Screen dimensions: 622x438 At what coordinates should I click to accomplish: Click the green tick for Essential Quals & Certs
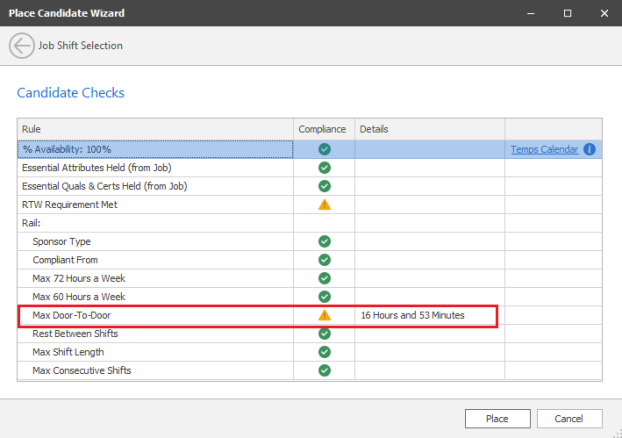(324, 186)
